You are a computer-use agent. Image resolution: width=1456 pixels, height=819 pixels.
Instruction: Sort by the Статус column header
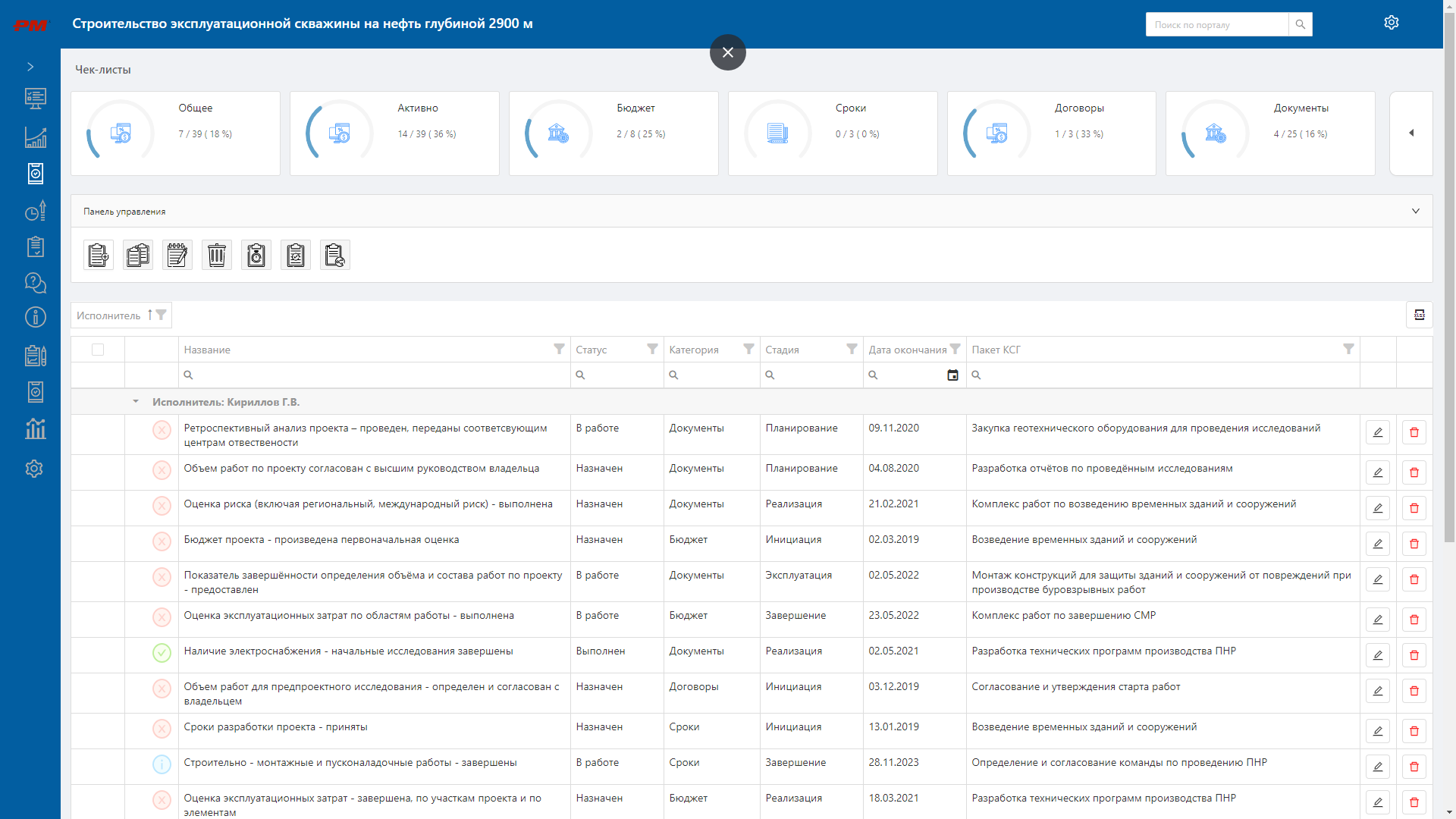point(591,350)
